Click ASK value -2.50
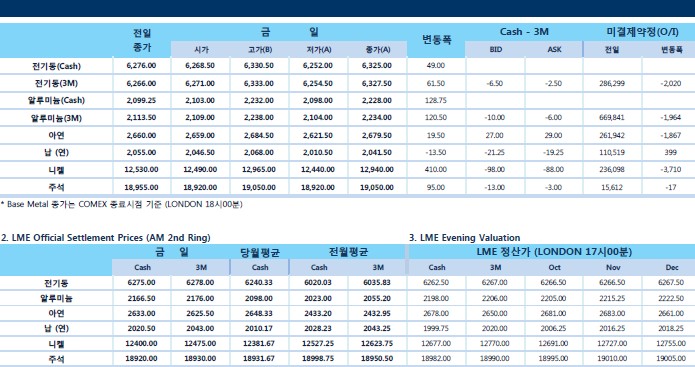Image resolution: width=695 pixels, height=367 pixels. click(553, 83)
